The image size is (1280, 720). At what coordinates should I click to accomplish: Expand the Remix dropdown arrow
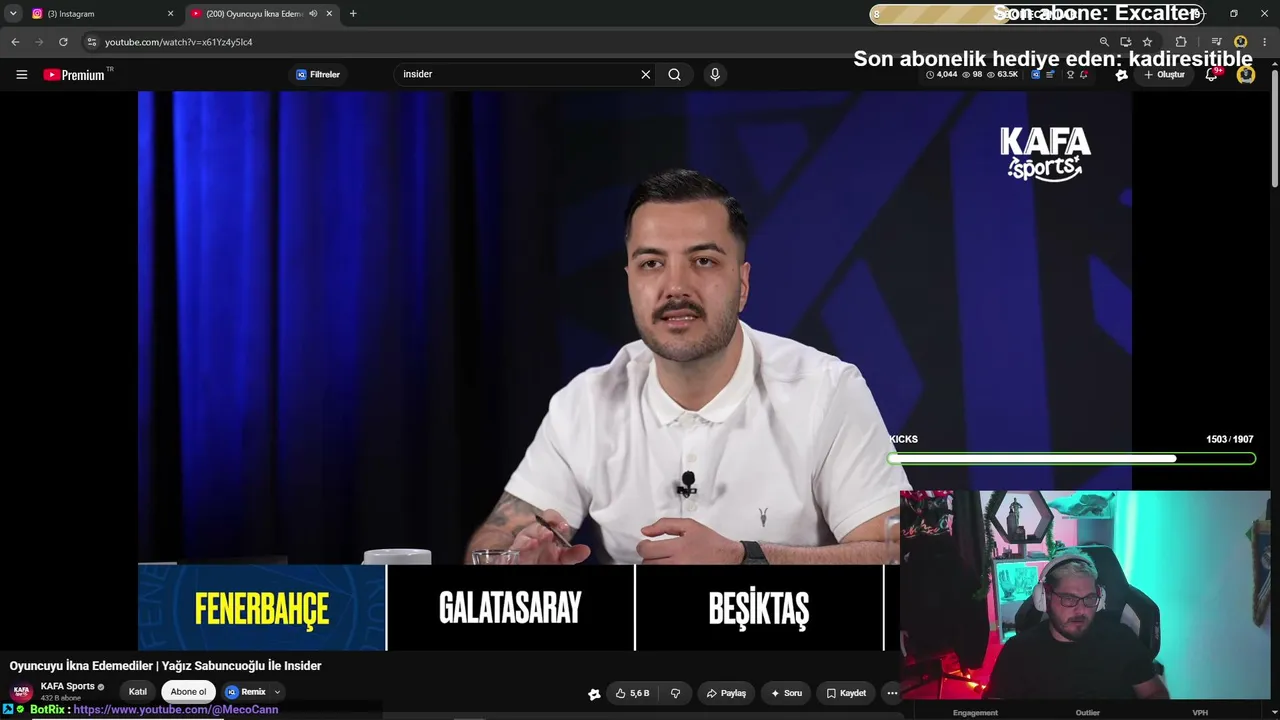pos(277,692)
